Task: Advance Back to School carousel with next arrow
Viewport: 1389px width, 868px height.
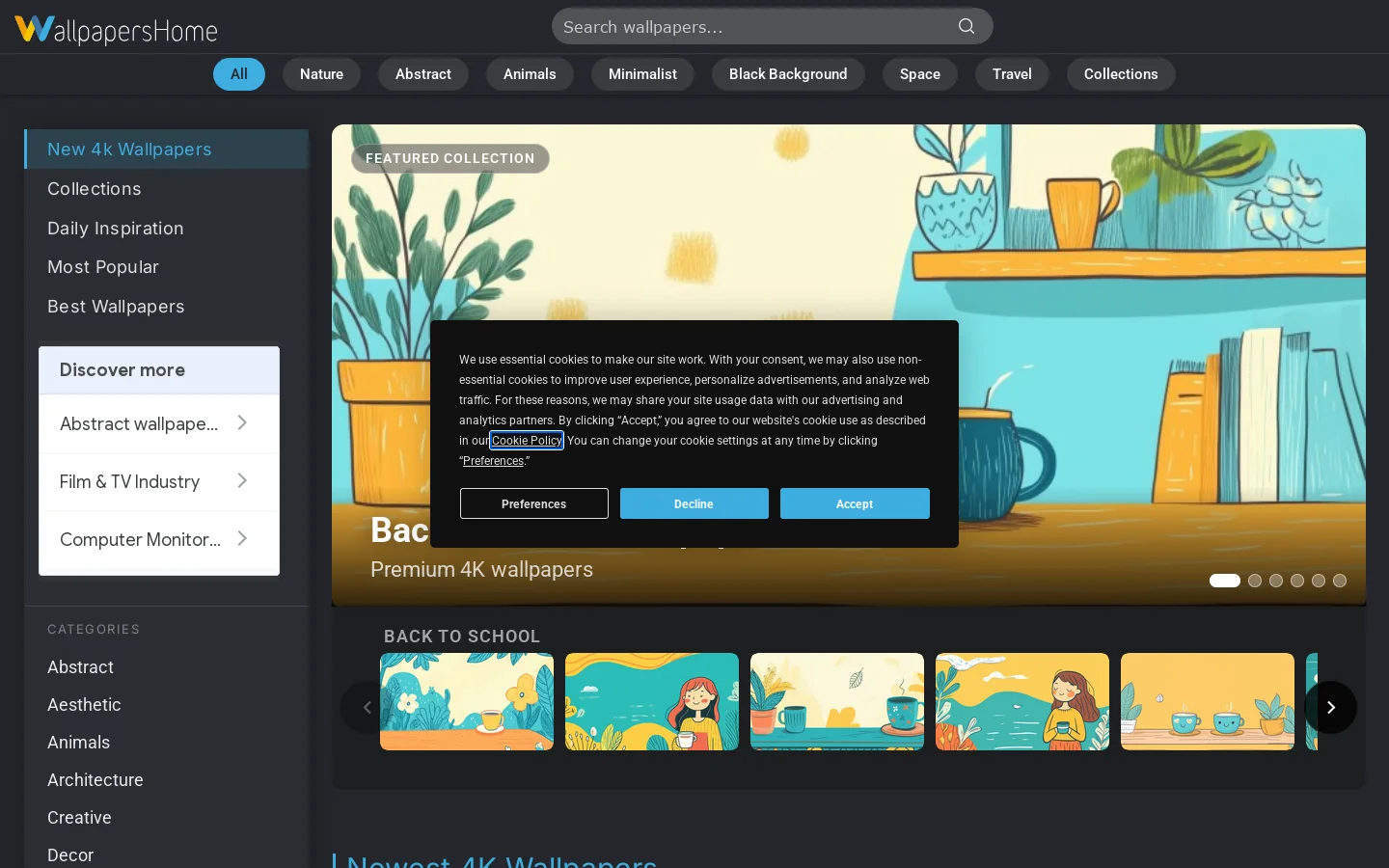Action: click(1331, 708)
